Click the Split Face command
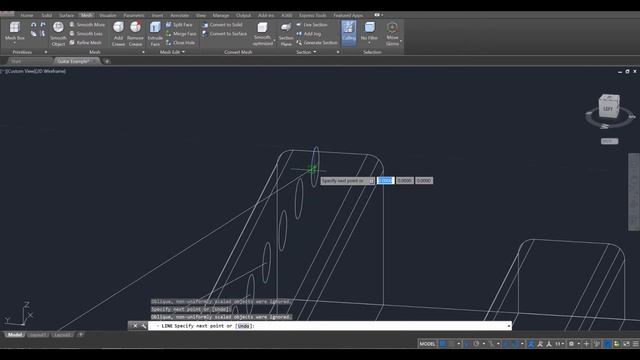640x360 pixels. coord(179,25)
